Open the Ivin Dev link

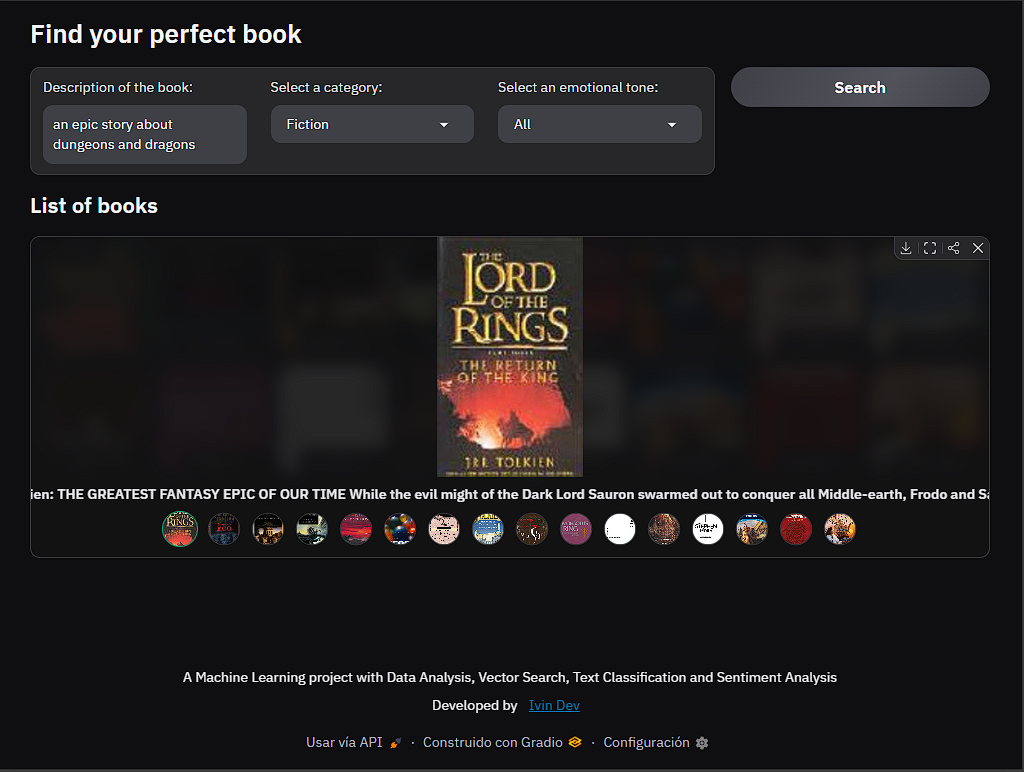pos(554,705)
